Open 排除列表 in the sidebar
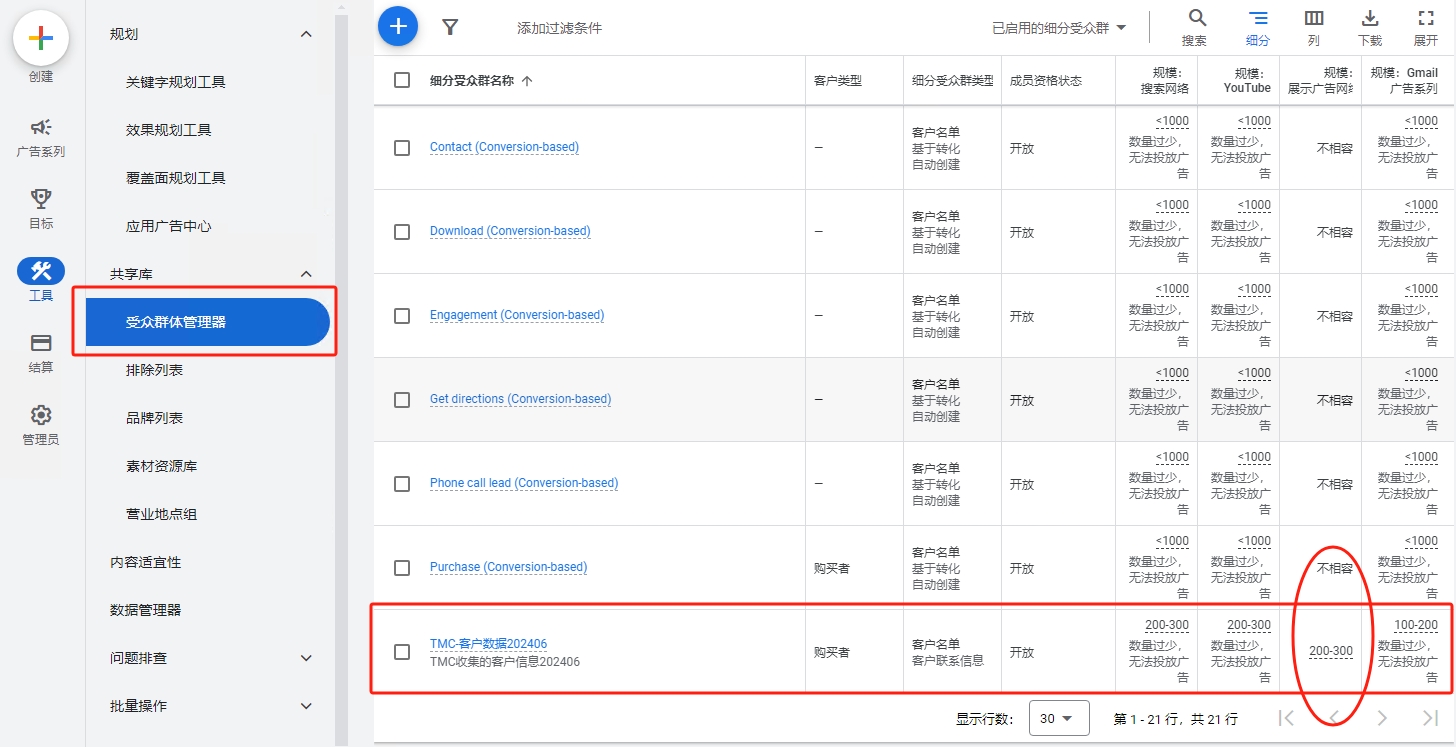 coord(155,370)
